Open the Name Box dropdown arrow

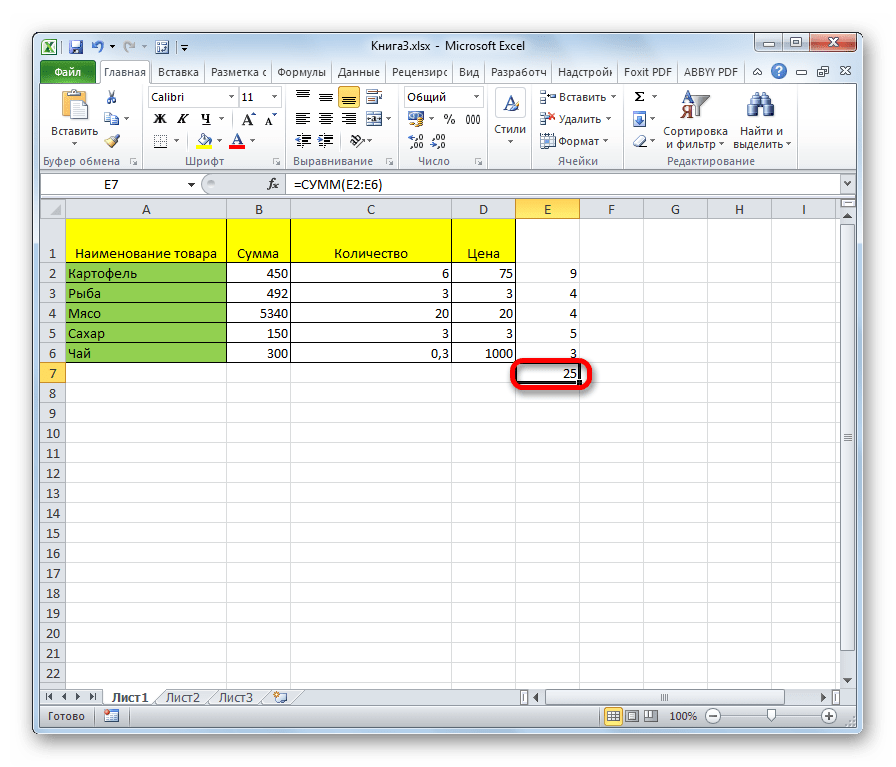point(192,185)
